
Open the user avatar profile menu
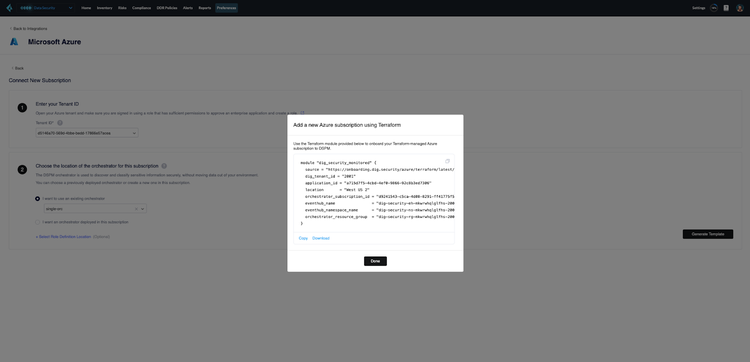pyautogui.click(x=739, y=8)
